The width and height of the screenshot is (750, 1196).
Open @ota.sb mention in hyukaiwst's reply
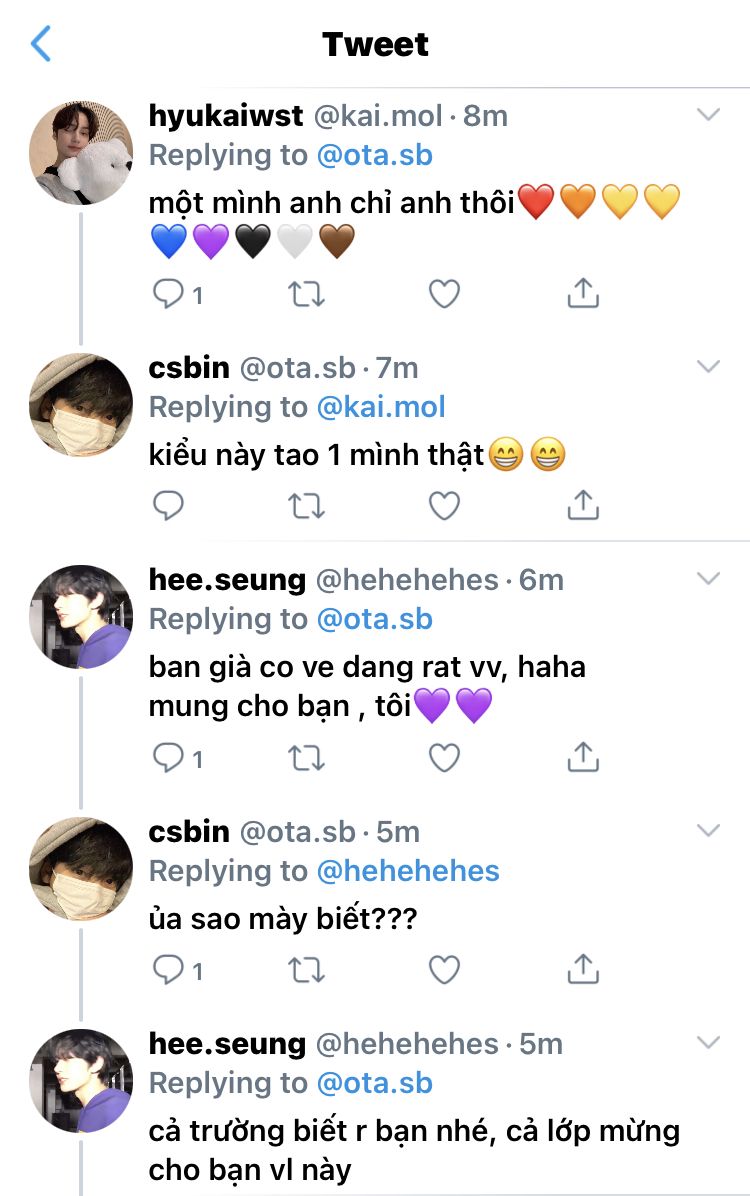click(375, 155)
